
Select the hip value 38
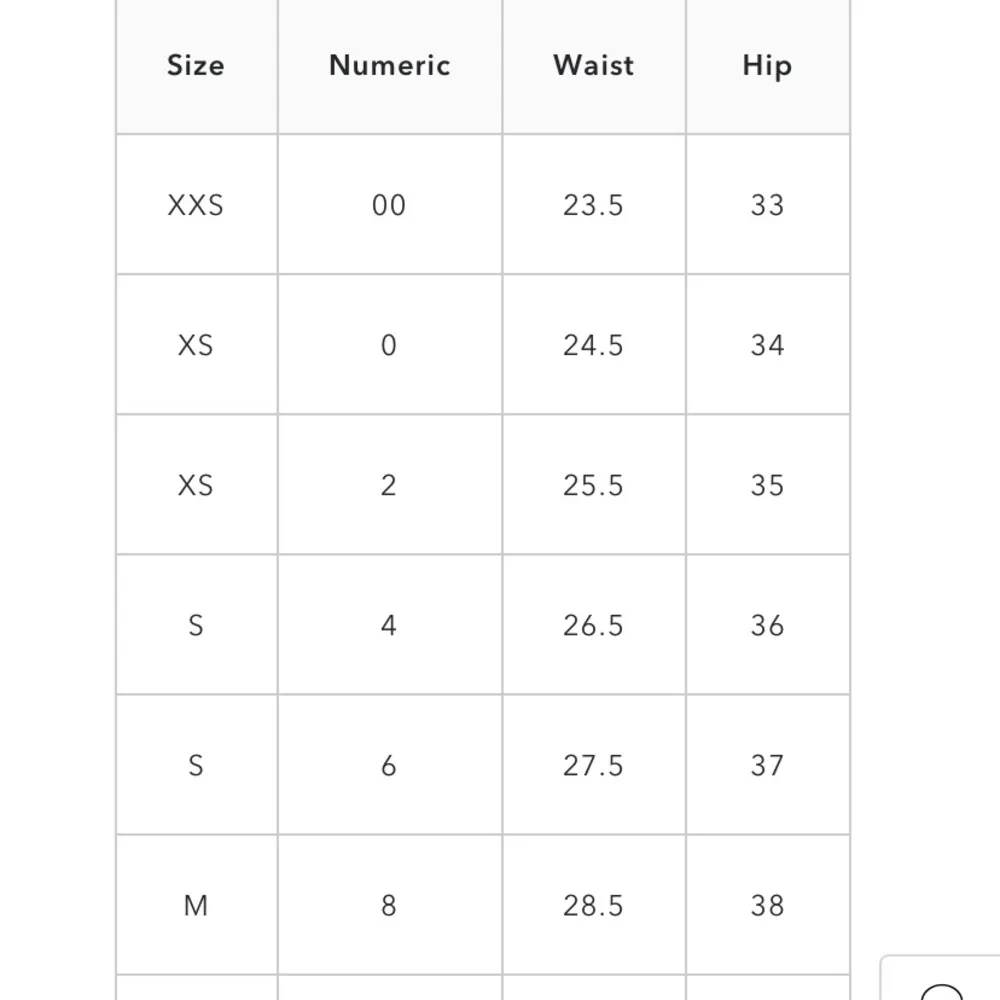pyautogui.click(x=767, y=905)
